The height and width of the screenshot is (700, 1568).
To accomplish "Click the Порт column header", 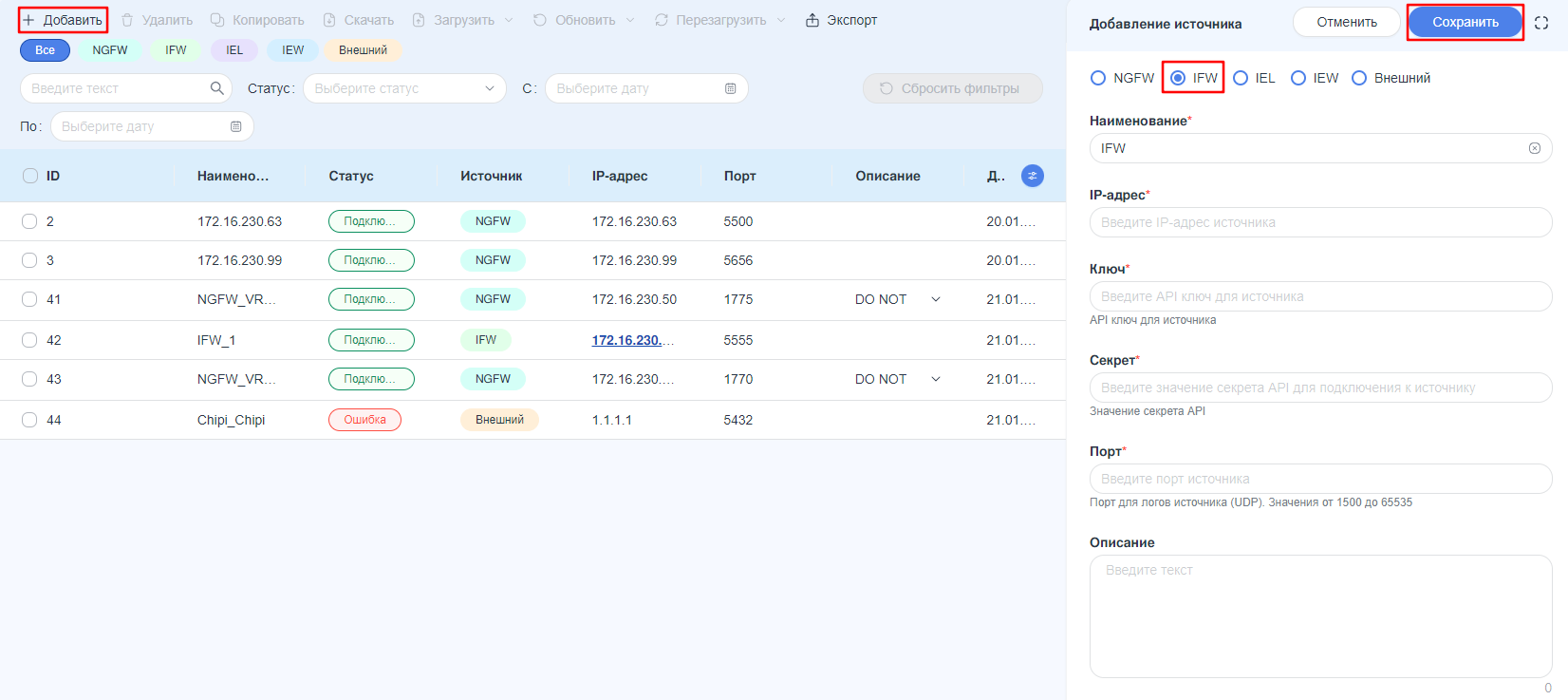I will [739, 176].
